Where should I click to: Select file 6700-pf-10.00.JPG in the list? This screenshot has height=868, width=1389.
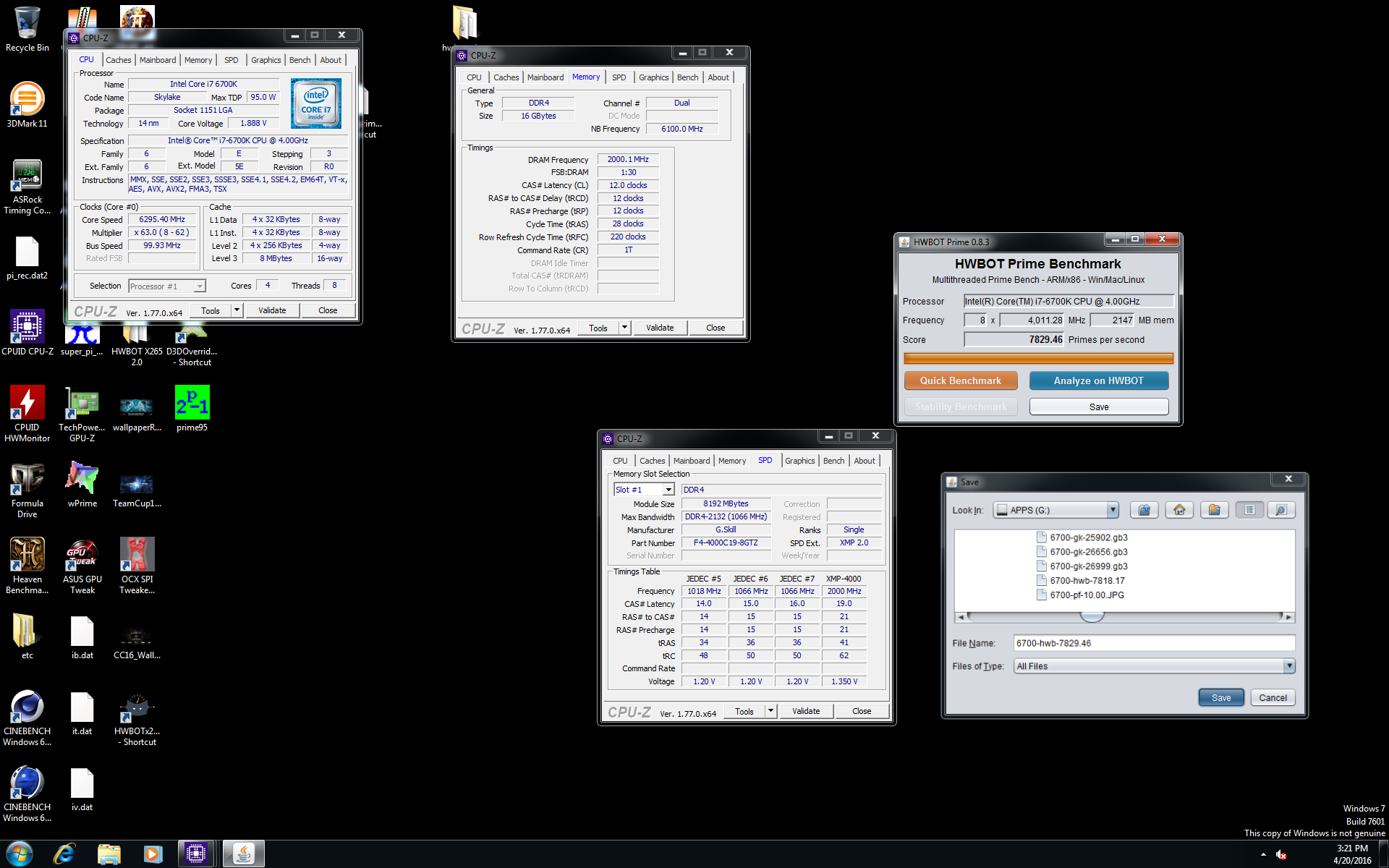[1081, 595]
